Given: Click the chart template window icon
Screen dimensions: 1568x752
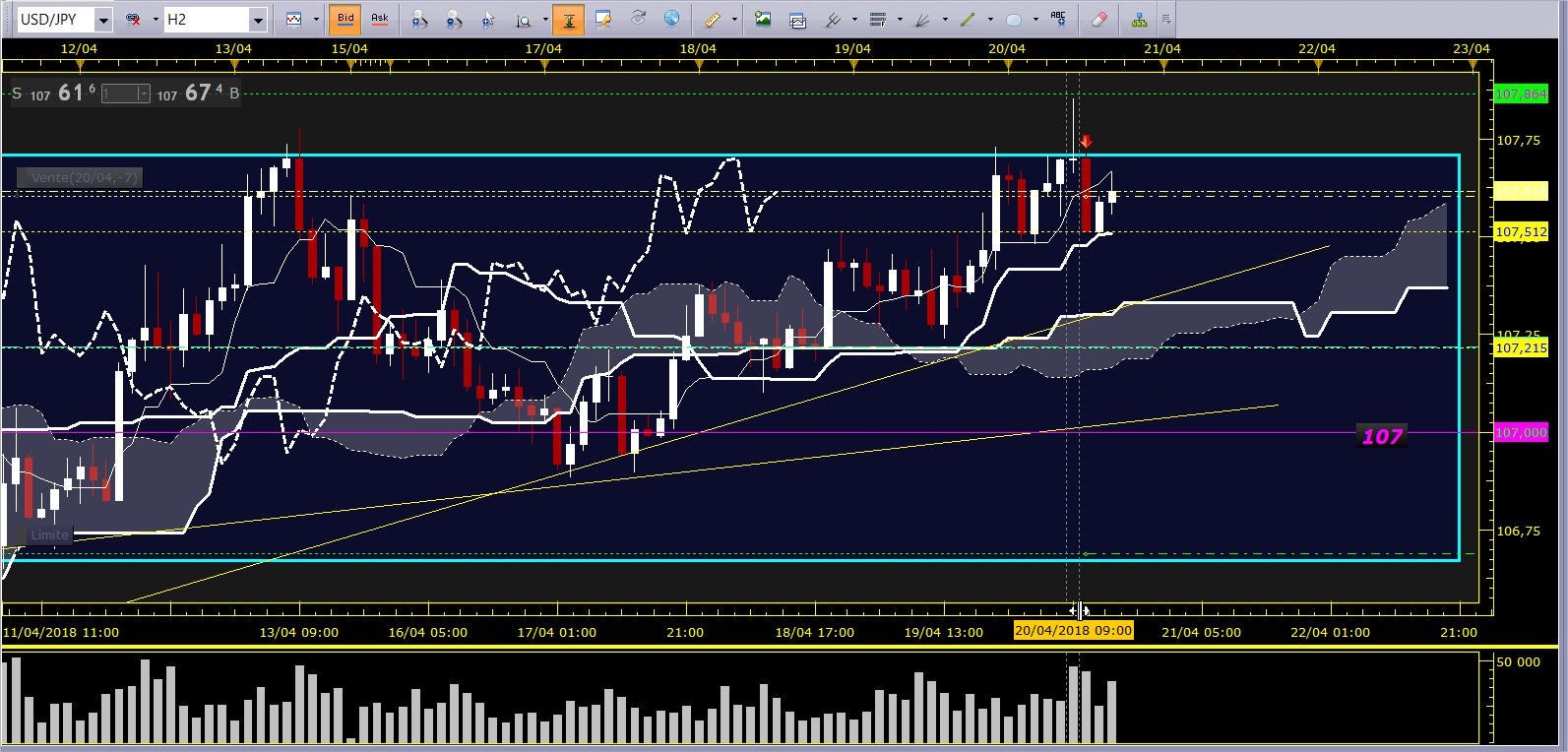Looking at the screenshot, I should 797,21.
